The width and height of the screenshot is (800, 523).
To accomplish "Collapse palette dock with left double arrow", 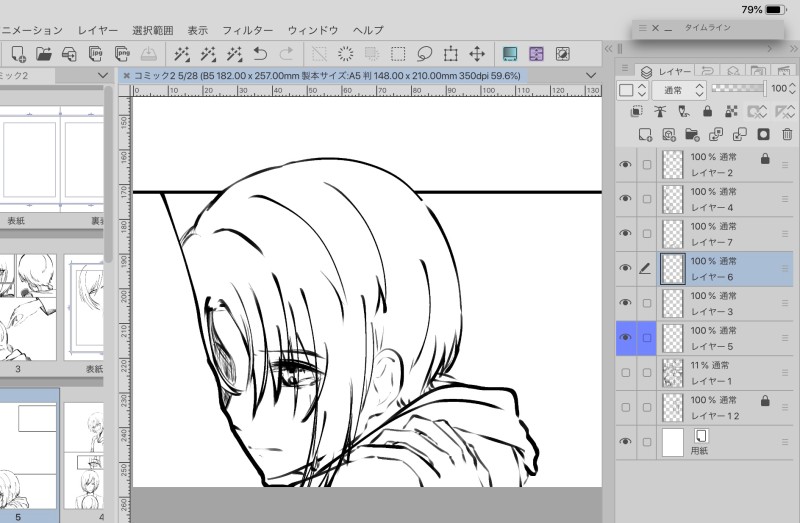I will [x=608, y=49].
